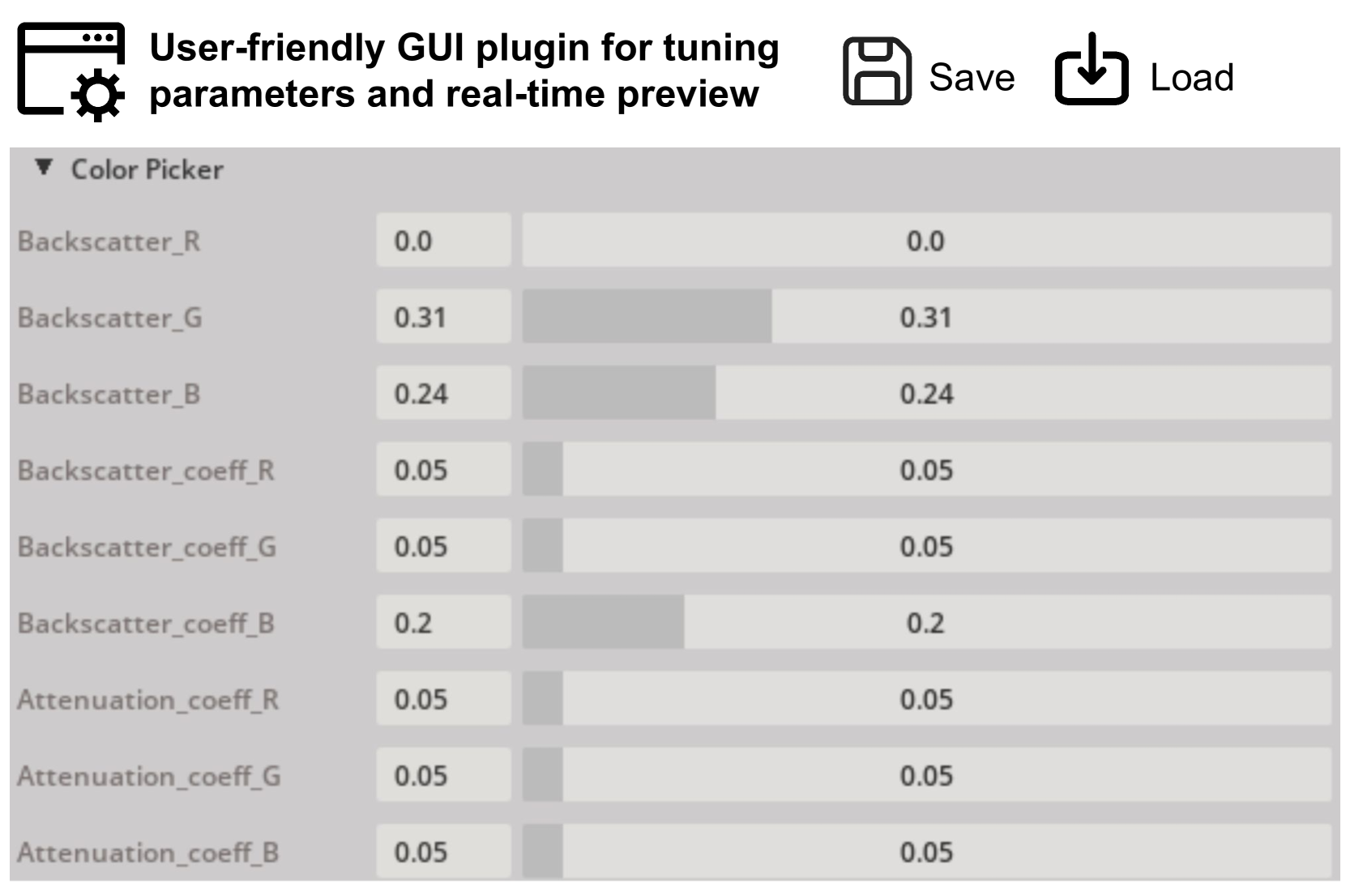Click the Backscatter_R value input field
This screenshot has height=896, width=1346.
[443, 241]
